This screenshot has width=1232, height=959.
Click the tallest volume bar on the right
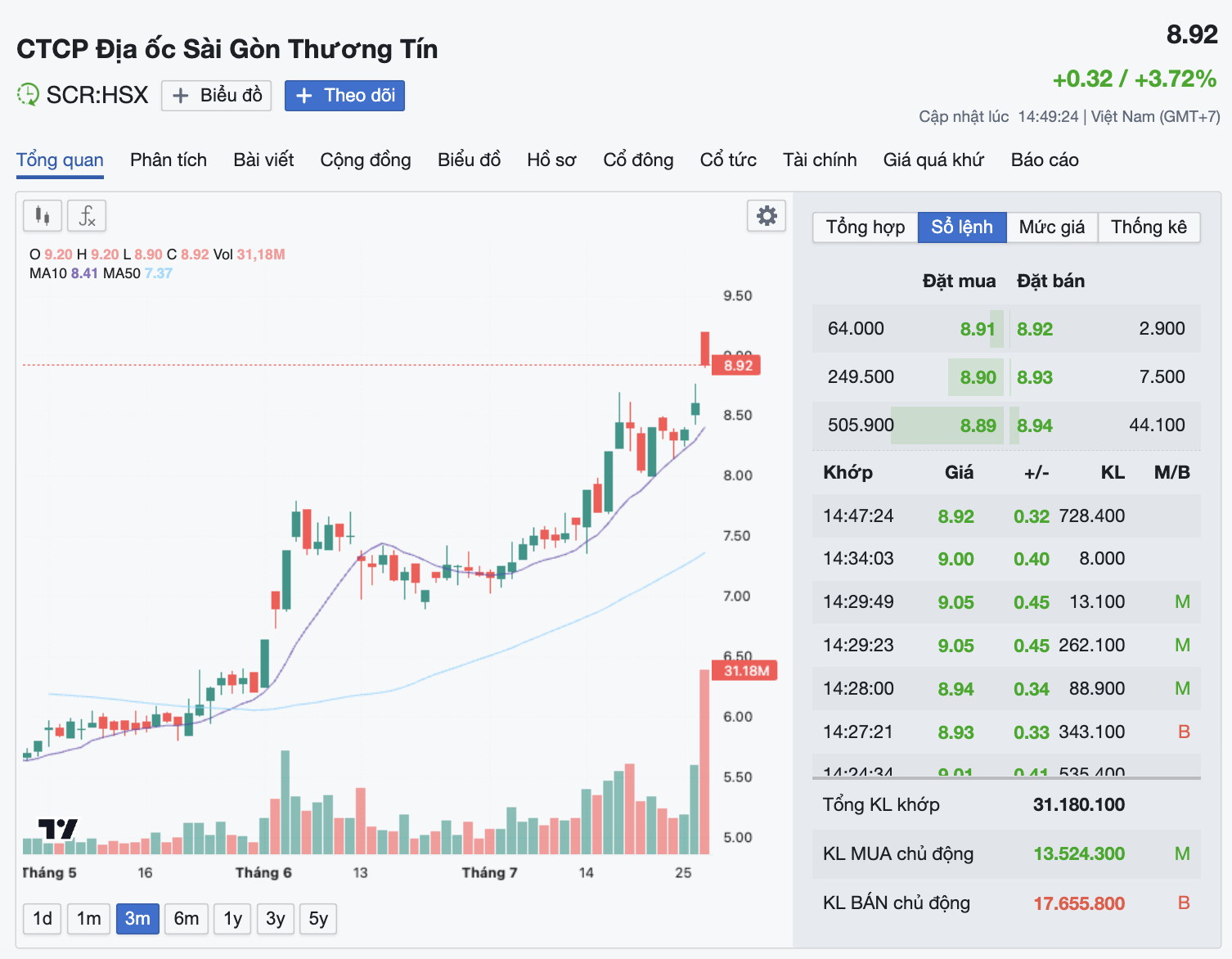[x=704, y=762]
